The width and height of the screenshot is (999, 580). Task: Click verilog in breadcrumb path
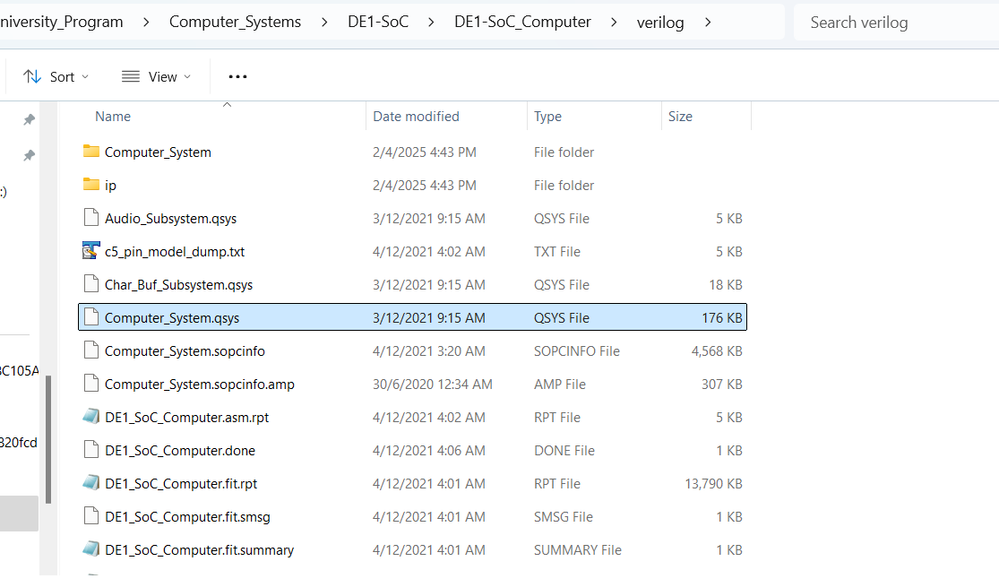(660, 23)
